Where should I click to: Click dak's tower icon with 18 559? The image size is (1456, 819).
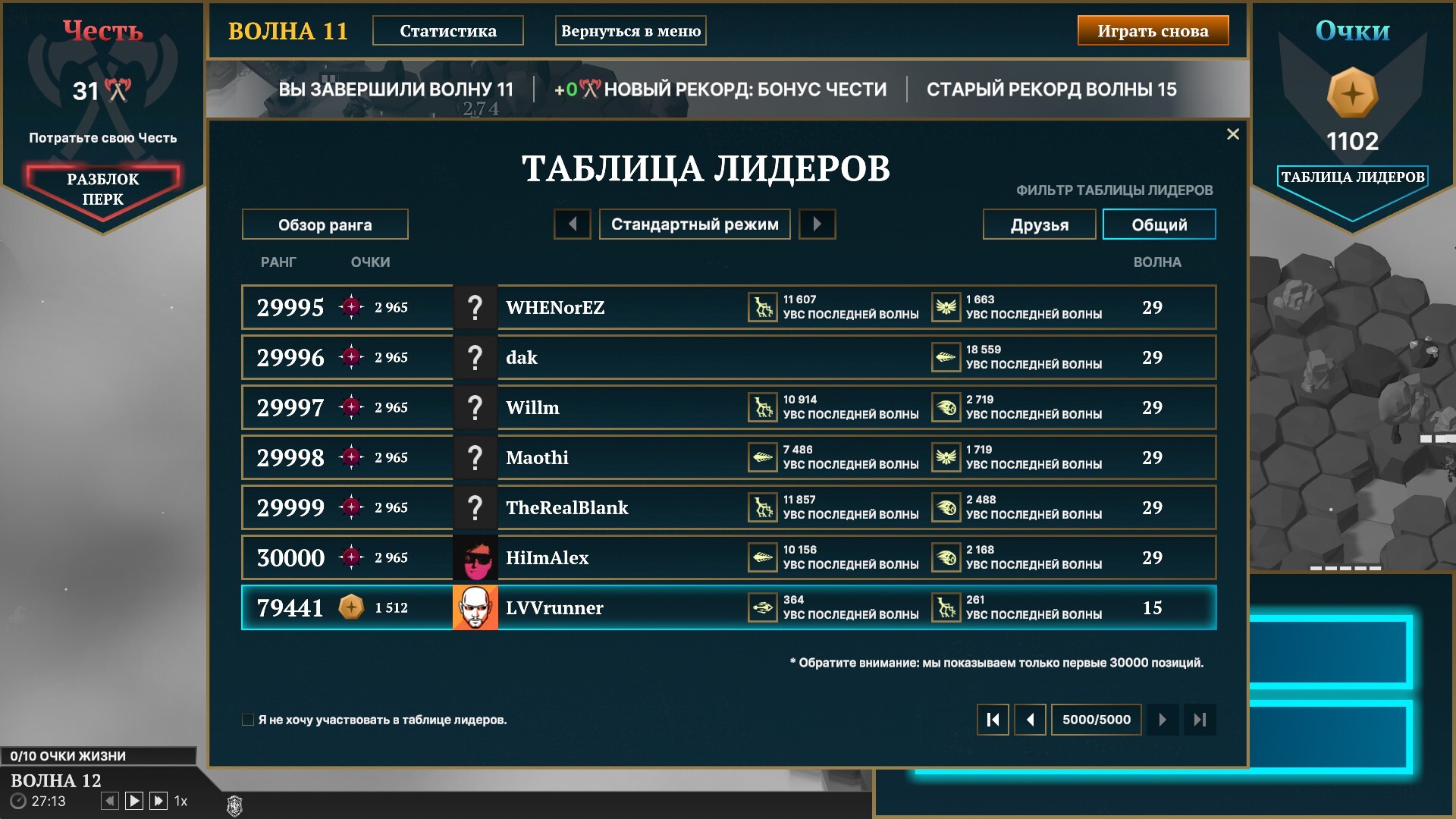click(946, 357)
